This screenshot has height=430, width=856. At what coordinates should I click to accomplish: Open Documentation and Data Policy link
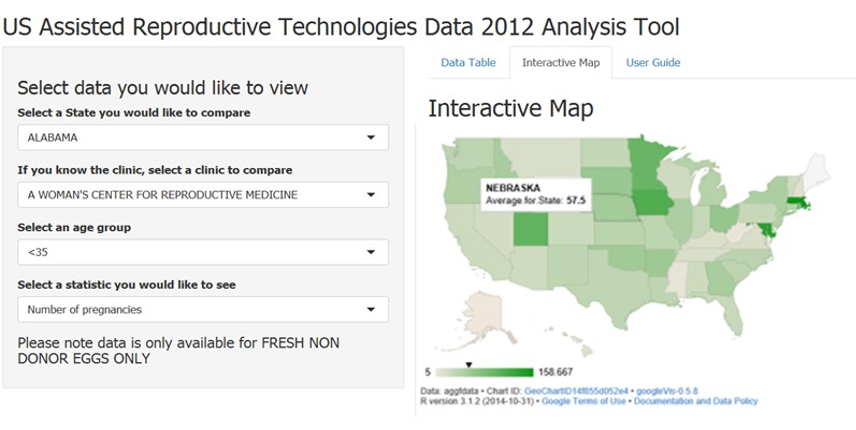(x=696, y=401)
